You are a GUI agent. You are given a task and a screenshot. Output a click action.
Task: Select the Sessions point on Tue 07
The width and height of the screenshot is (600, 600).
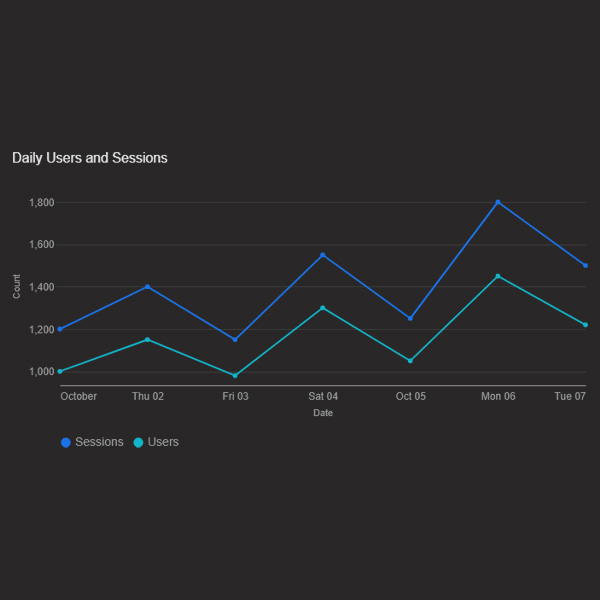point(585,266)
